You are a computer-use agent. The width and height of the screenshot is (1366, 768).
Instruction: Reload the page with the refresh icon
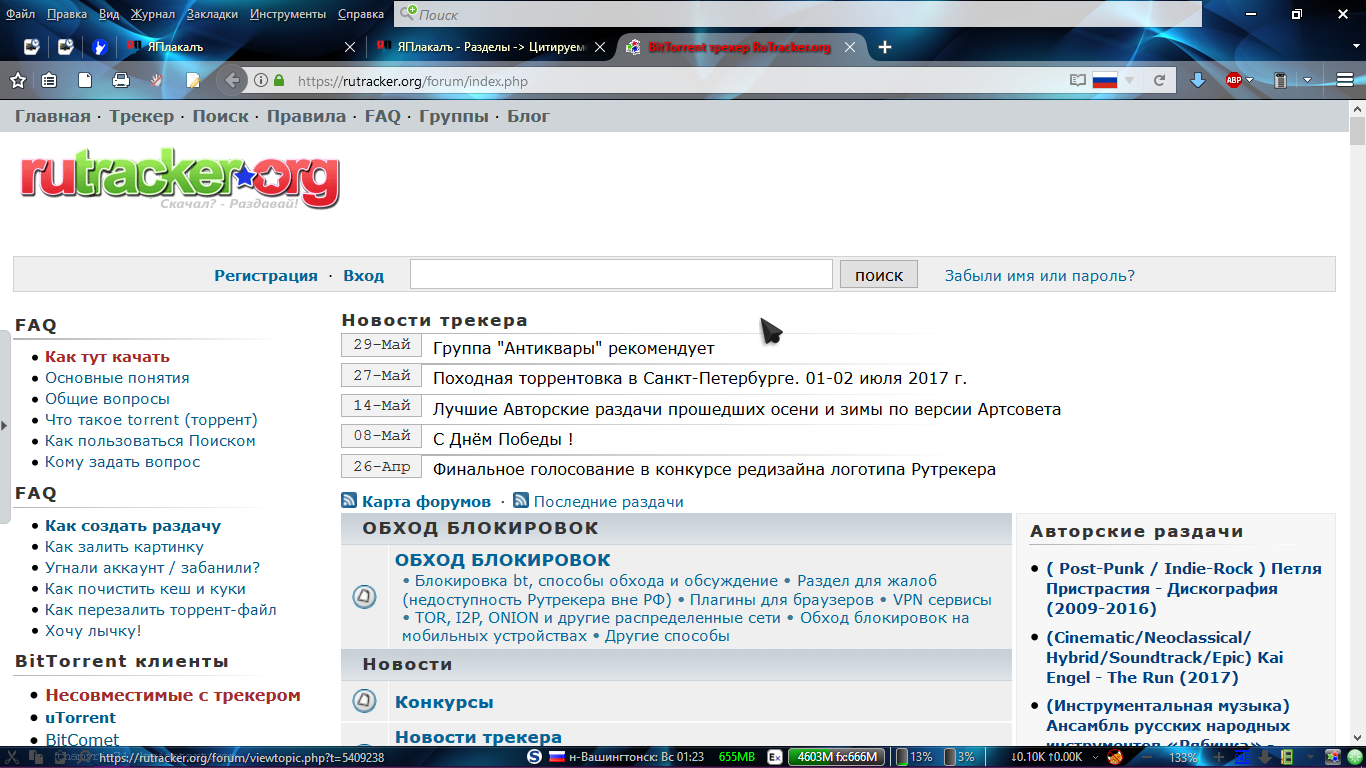click(1160, 80)
